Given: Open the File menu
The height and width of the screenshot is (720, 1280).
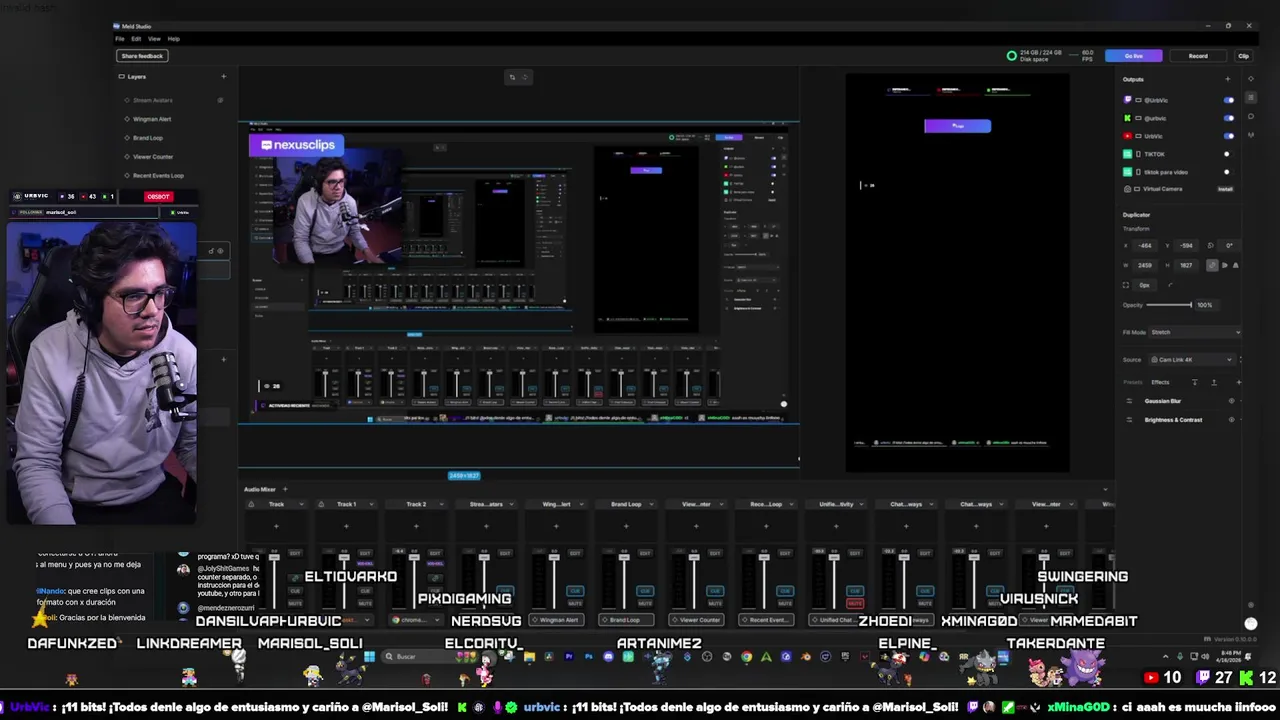Looking at the screenshot, I should 120,39.
